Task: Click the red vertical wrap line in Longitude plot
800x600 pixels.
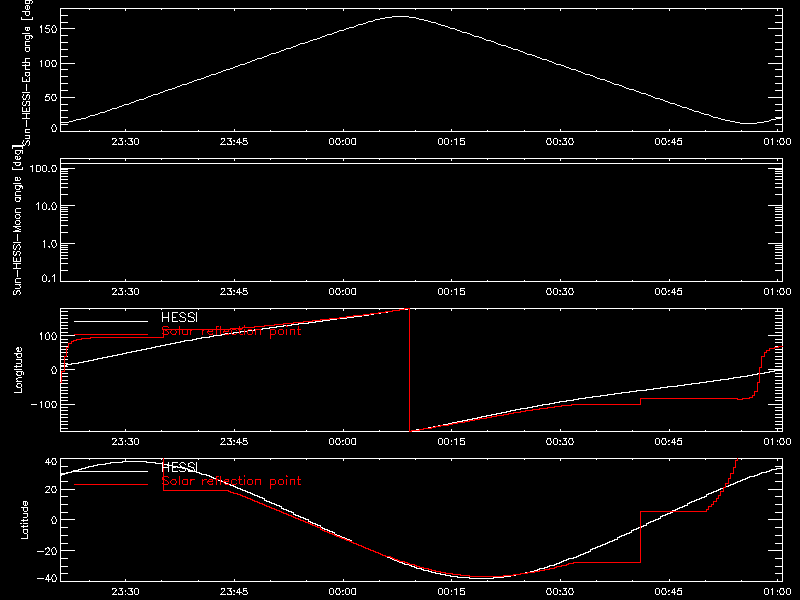Action: [409, 370]
